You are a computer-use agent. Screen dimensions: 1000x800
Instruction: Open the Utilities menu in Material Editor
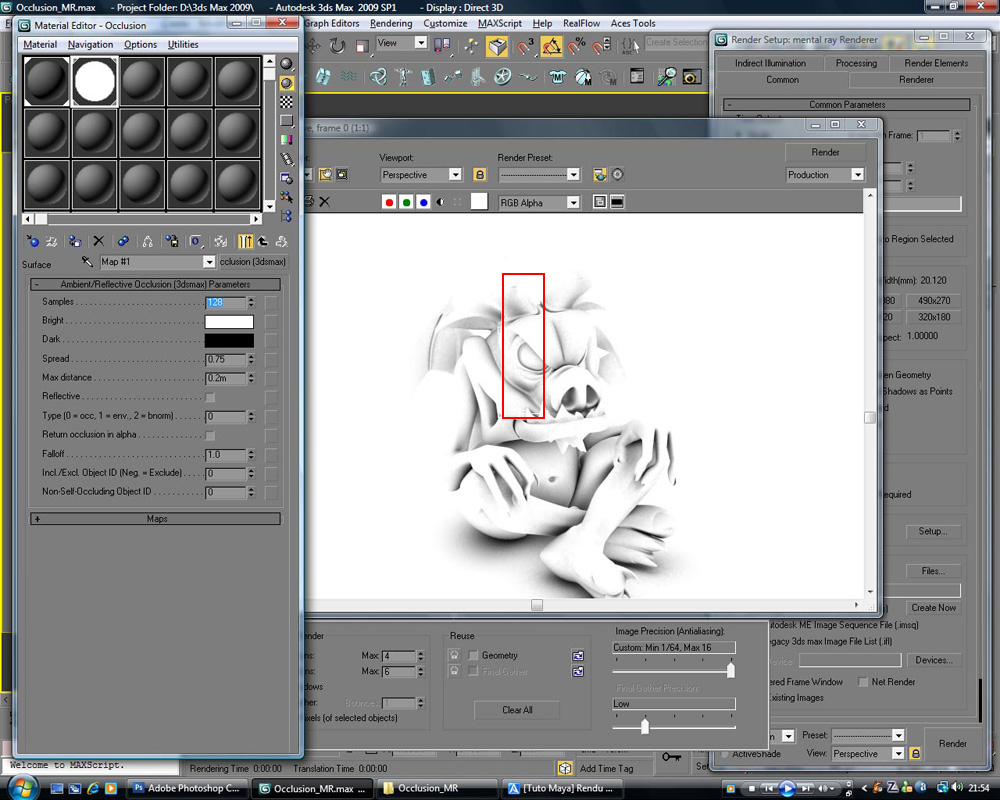coord(183,45)
